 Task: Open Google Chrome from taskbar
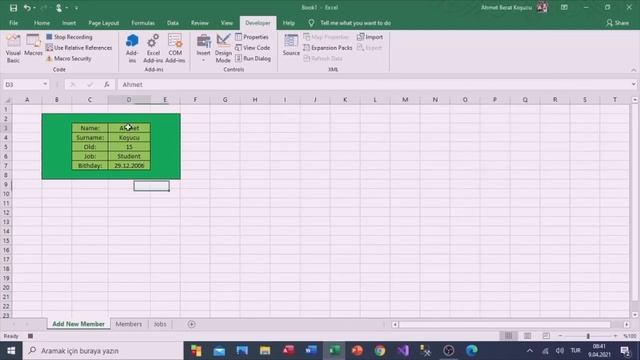coord(380,351)
